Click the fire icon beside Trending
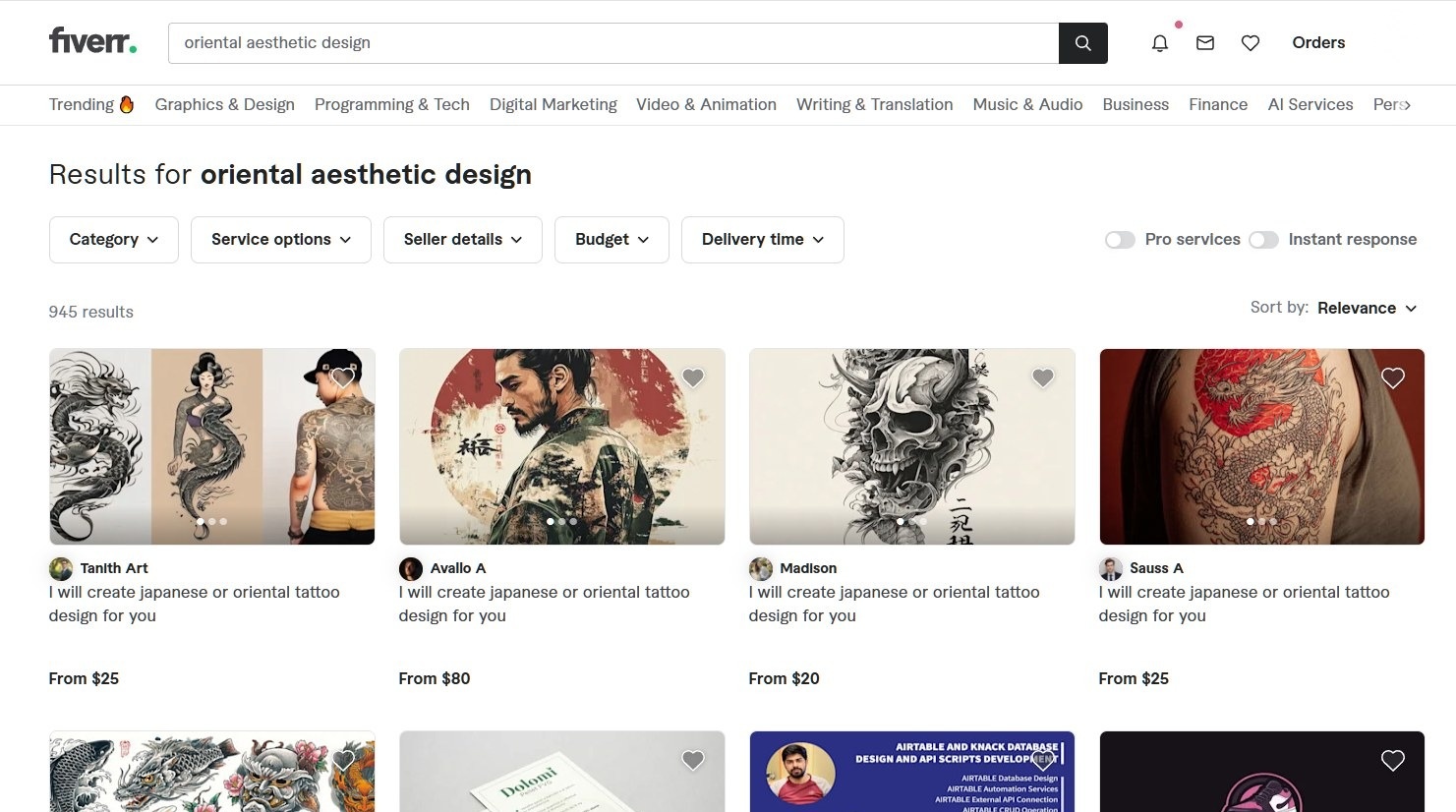Screen dimensions: 1456x812 pos(127,104)
